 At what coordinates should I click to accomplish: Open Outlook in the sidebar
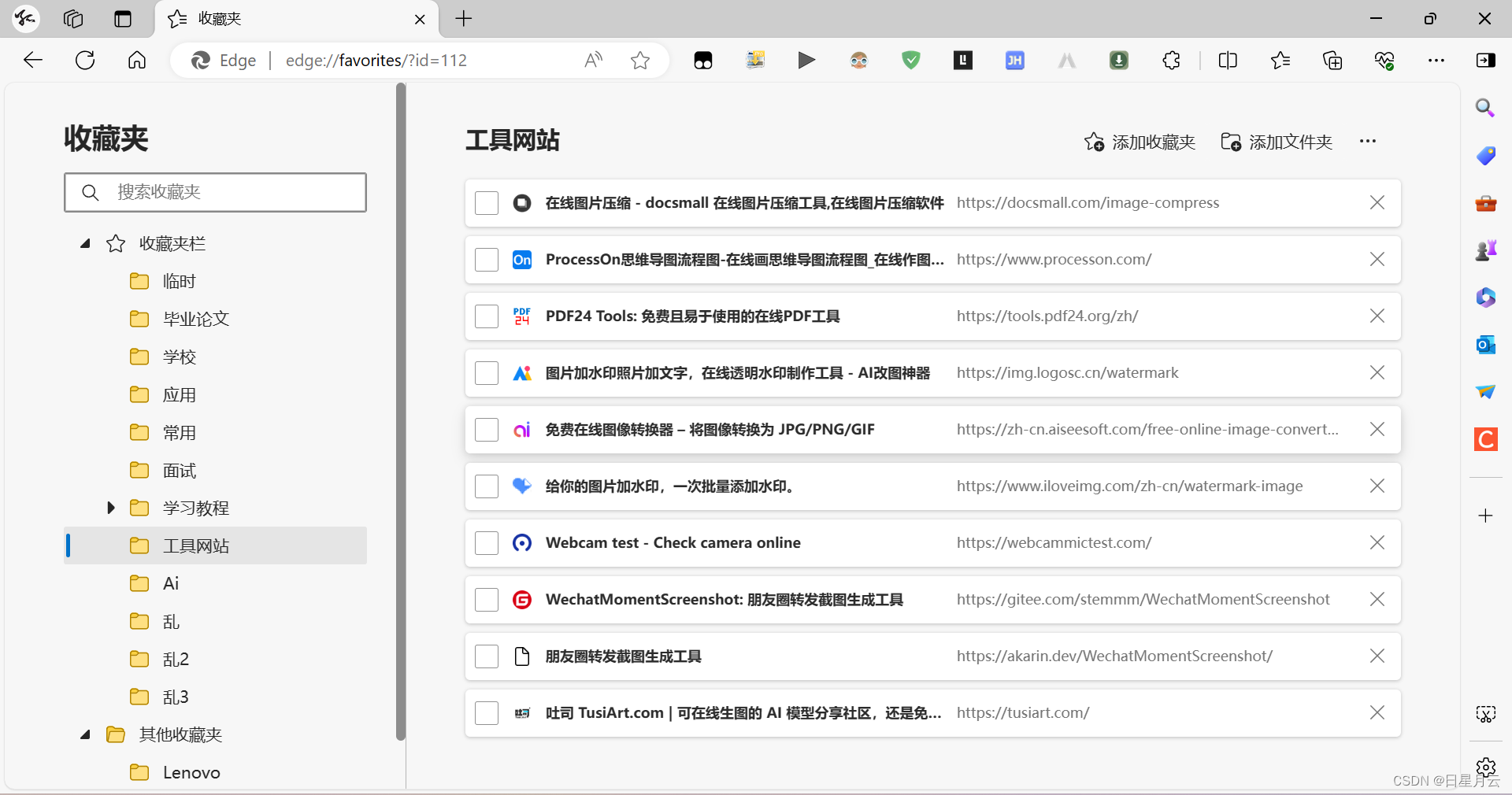pyautogui.click(x=1485, y=345)
